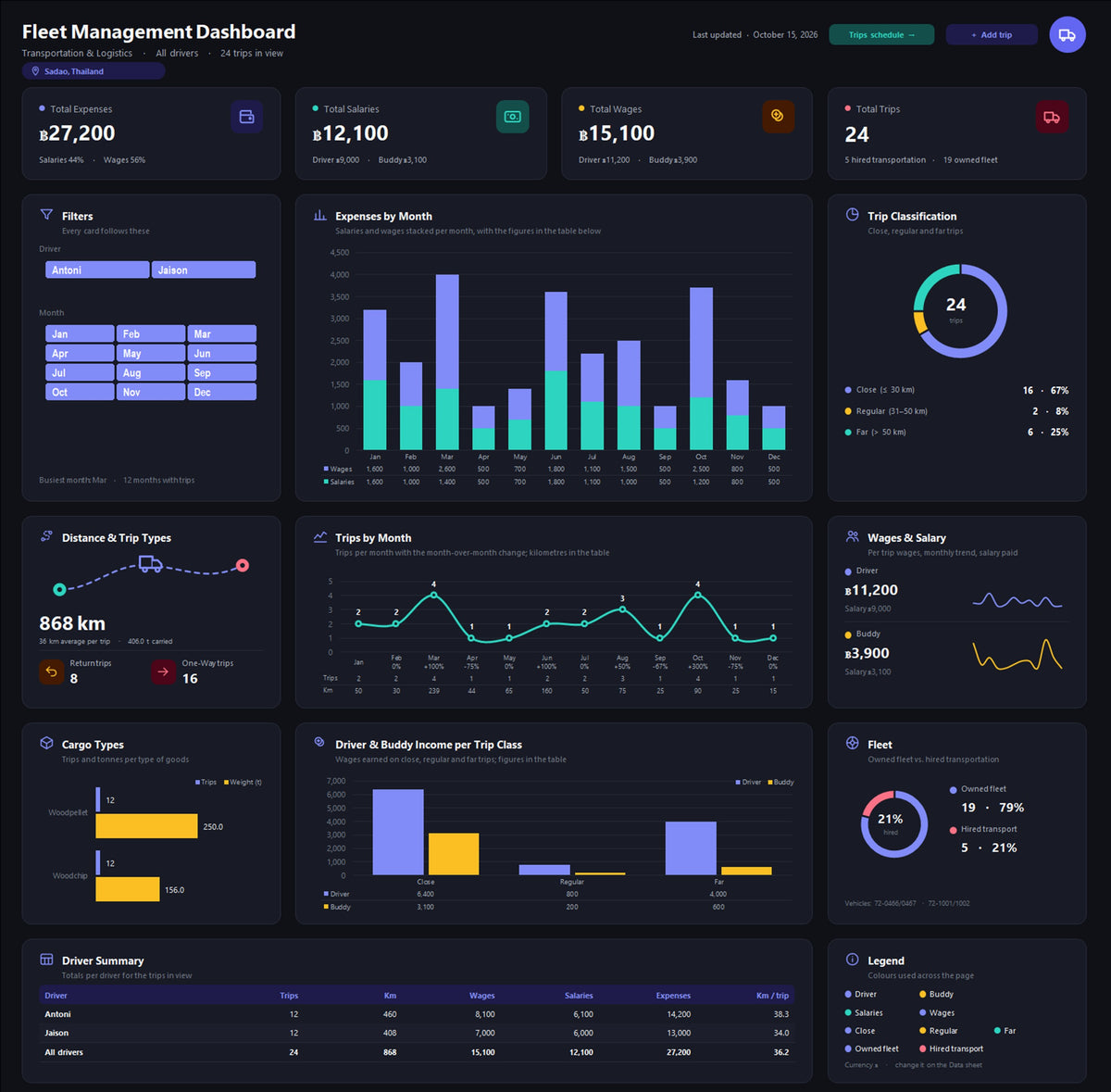Toggle the Jan month filter
The height and width of the screenshot is (1092, 1111).
point(80,333)
